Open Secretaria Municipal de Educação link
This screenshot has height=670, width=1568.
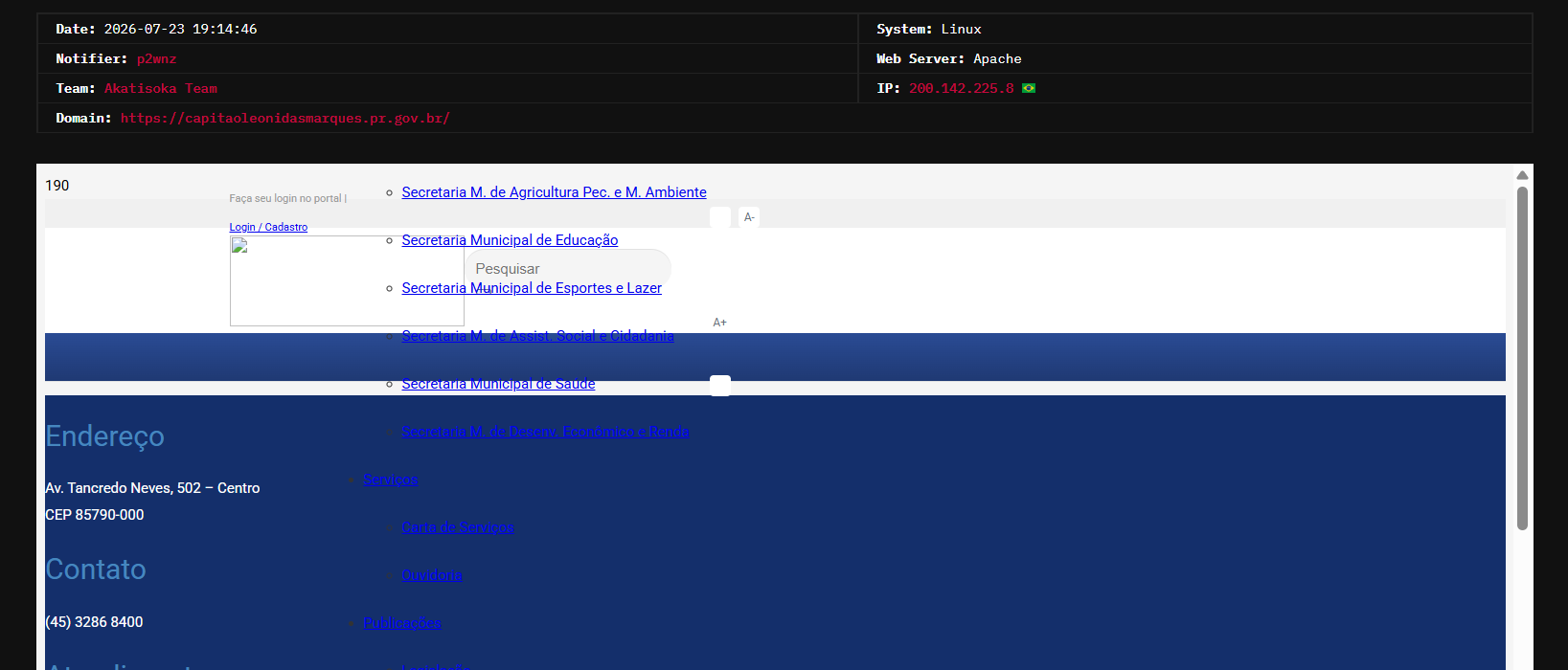tap(510, 240)
